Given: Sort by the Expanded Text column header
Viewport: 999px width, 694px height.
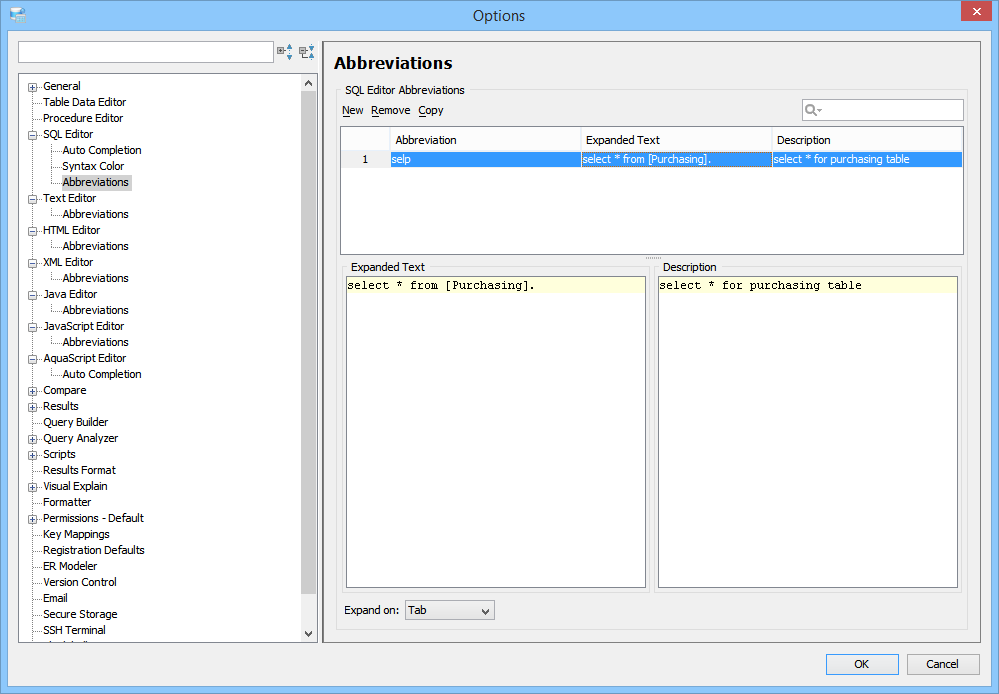Looking at the screenshot, I should 676,140.
